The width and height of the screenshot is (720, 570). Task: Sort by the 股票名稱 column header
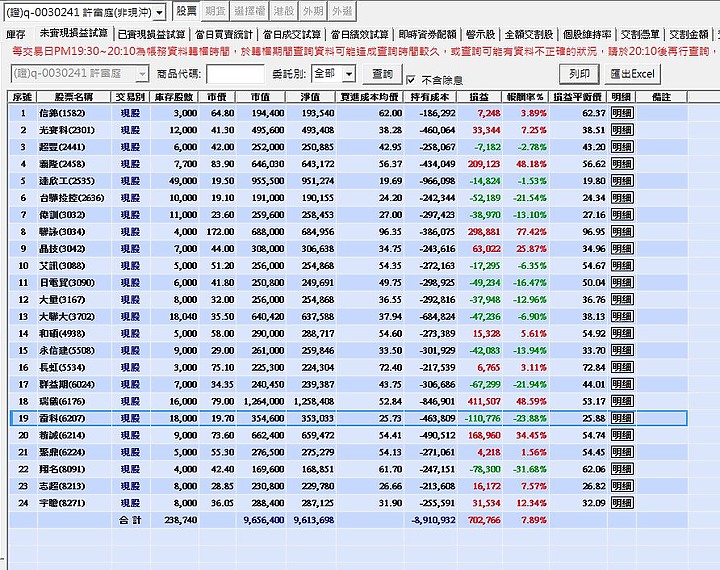click(74, 97)
